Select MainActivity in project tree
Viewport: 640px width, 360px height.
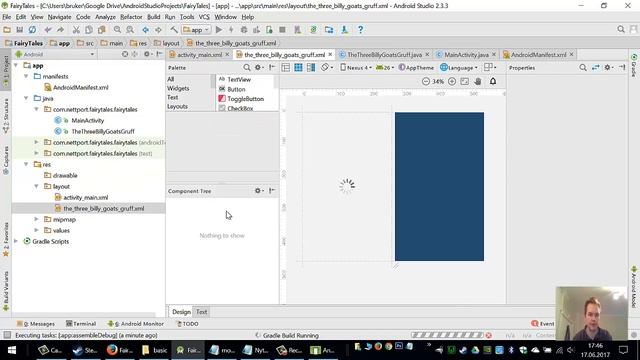(87, 120)
